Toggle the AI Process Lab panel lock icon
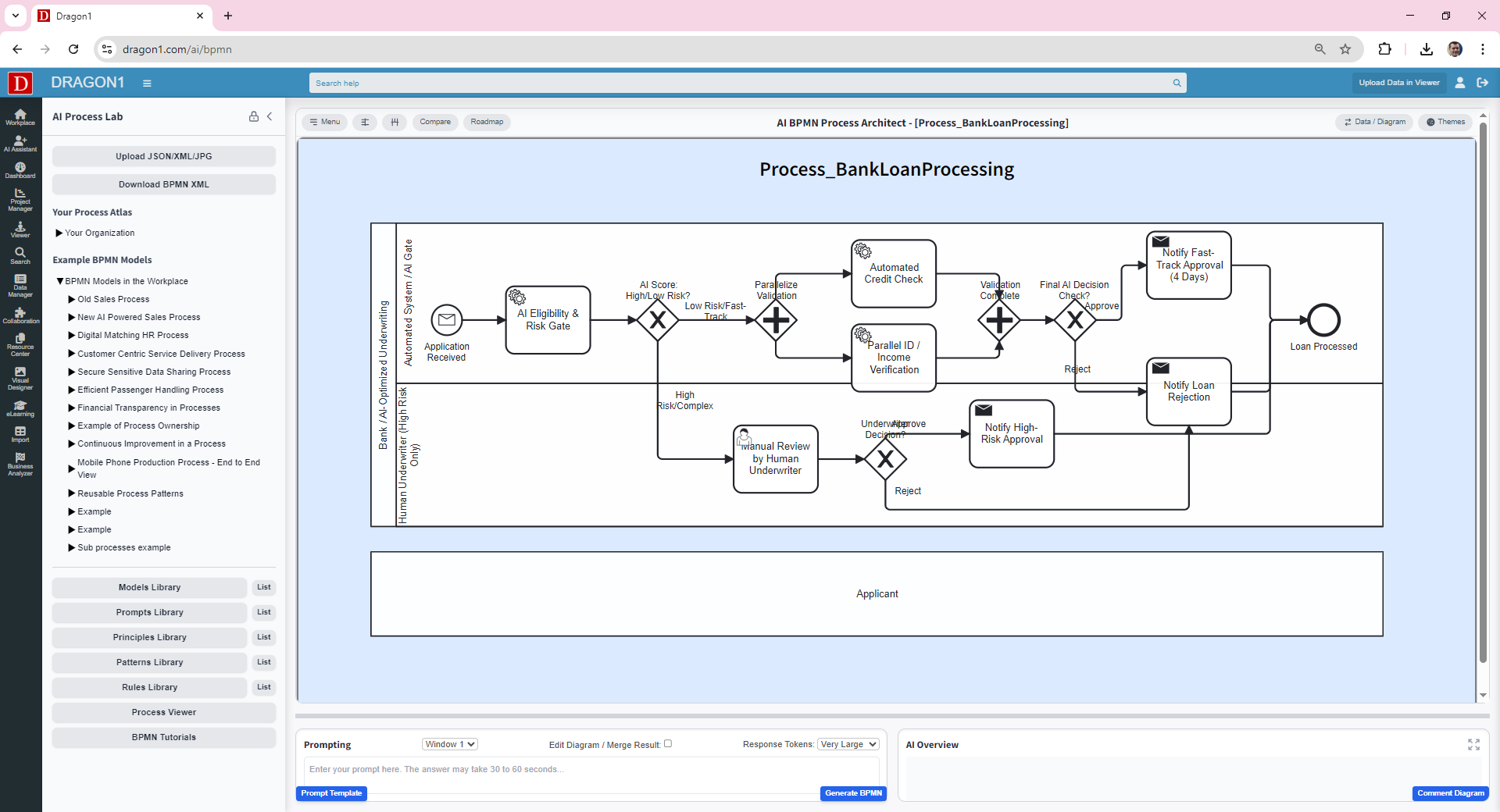The height and width of the screenshot is (812, 1500). coord(253,116)
